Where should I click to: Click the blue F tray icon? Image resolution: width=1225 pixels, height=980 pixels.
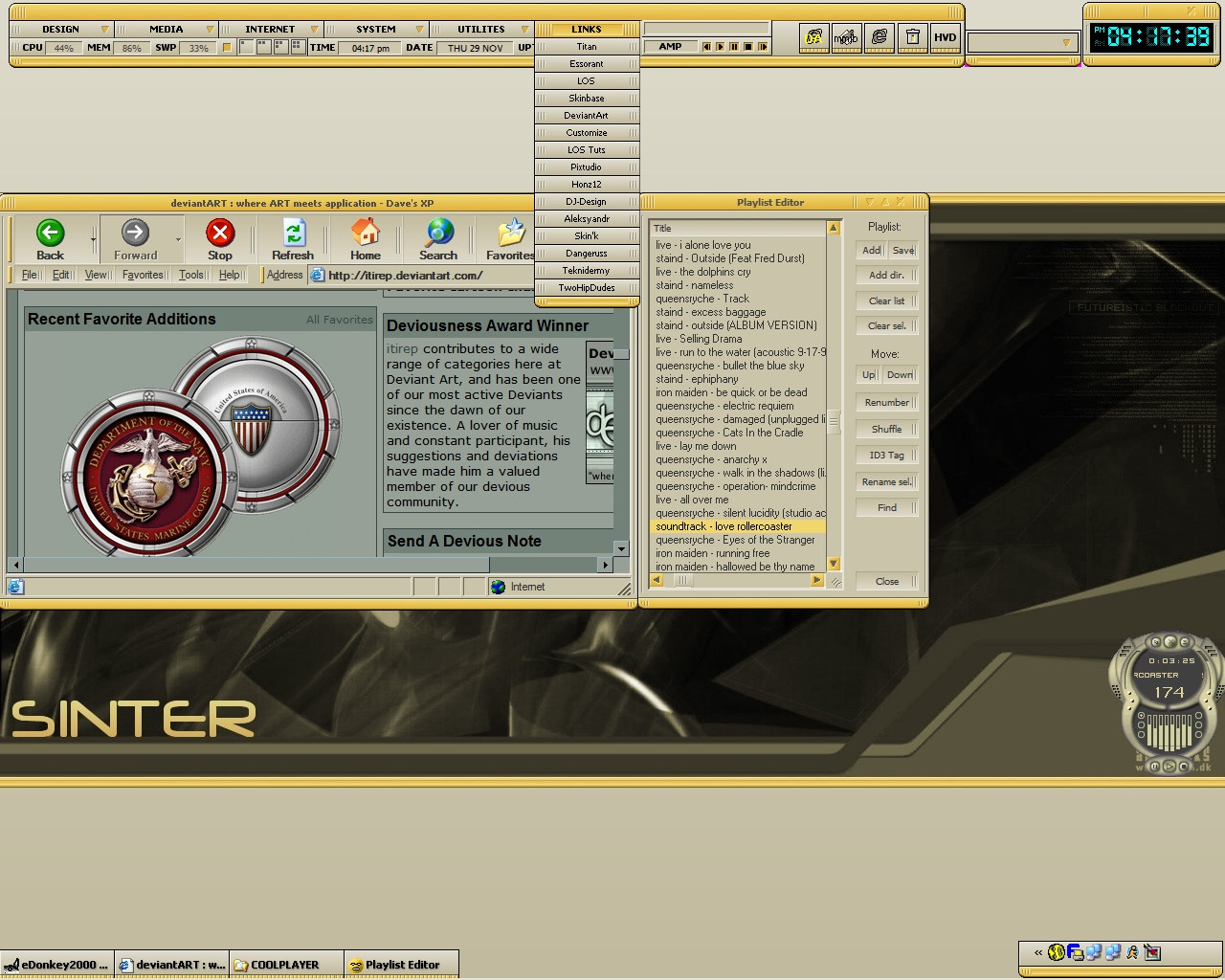[1076, 952]
